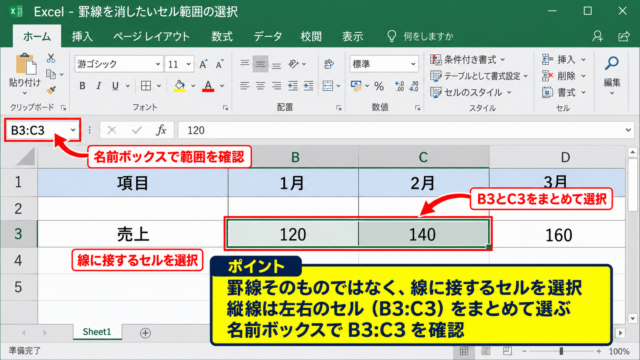This screenshot has height=360, width=640.
Task: Decrease indent
Action: [x=293, y=86]
